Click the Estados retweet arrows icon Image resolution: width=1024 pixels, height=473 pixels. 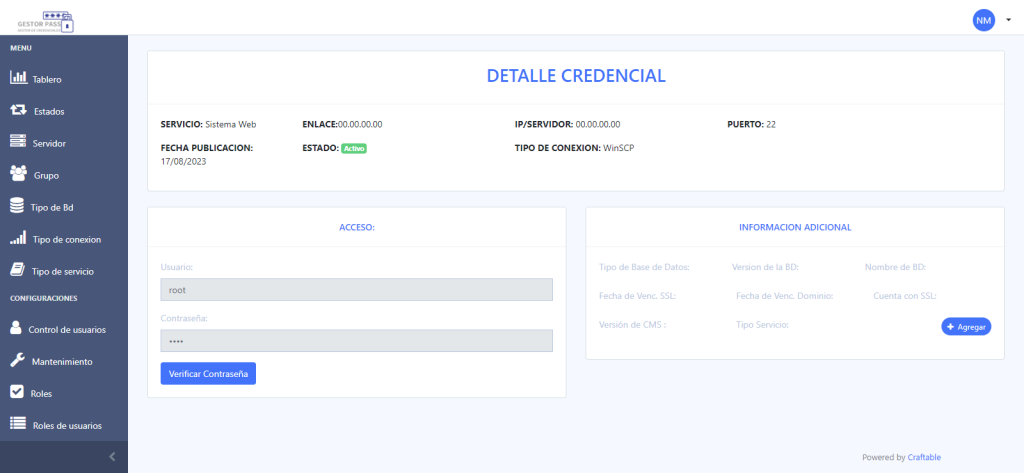(18, 110)
